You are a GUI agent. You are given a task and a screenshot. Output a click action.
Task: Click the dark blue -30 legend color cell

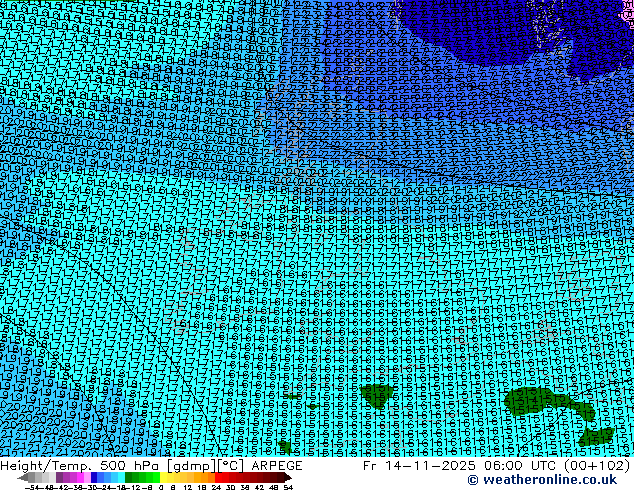click(x=94, y=477)
